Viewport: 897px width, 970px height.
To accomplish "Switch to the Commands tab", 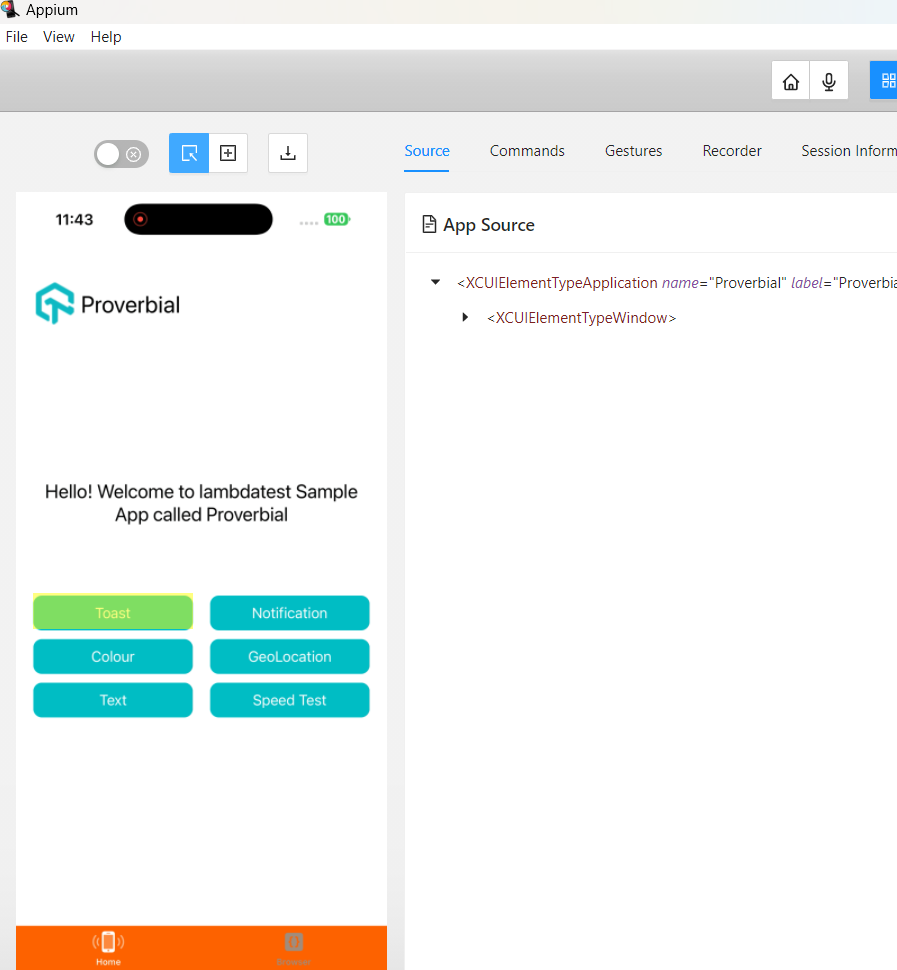I will 527,151.
